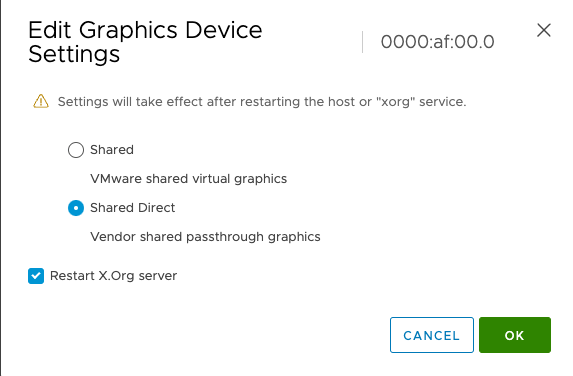Click the "Restart X.Org server" label text

click(113, 276)
